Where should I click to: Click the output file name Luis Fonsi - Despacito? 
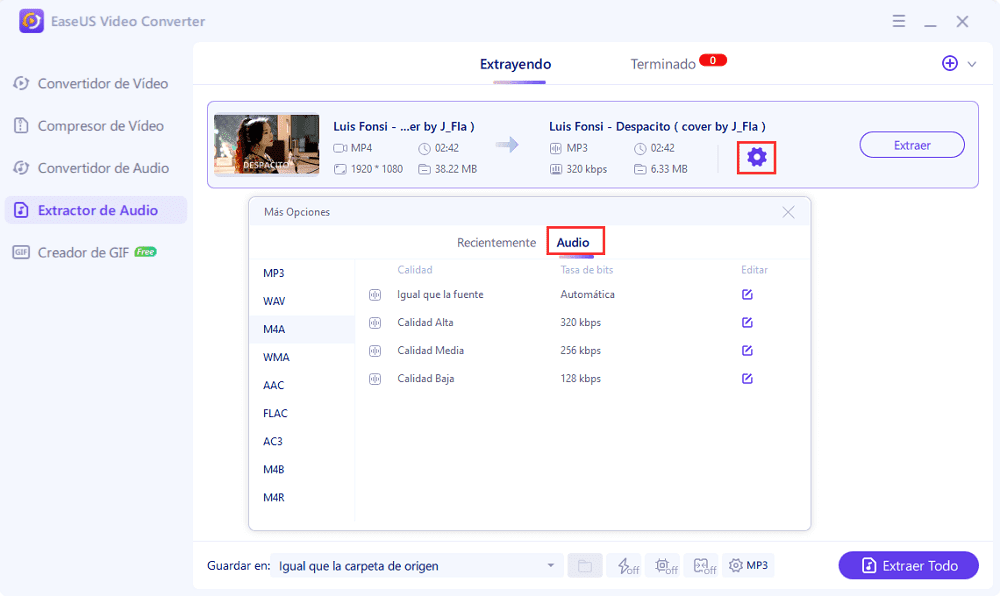click(x=658, y=126)
